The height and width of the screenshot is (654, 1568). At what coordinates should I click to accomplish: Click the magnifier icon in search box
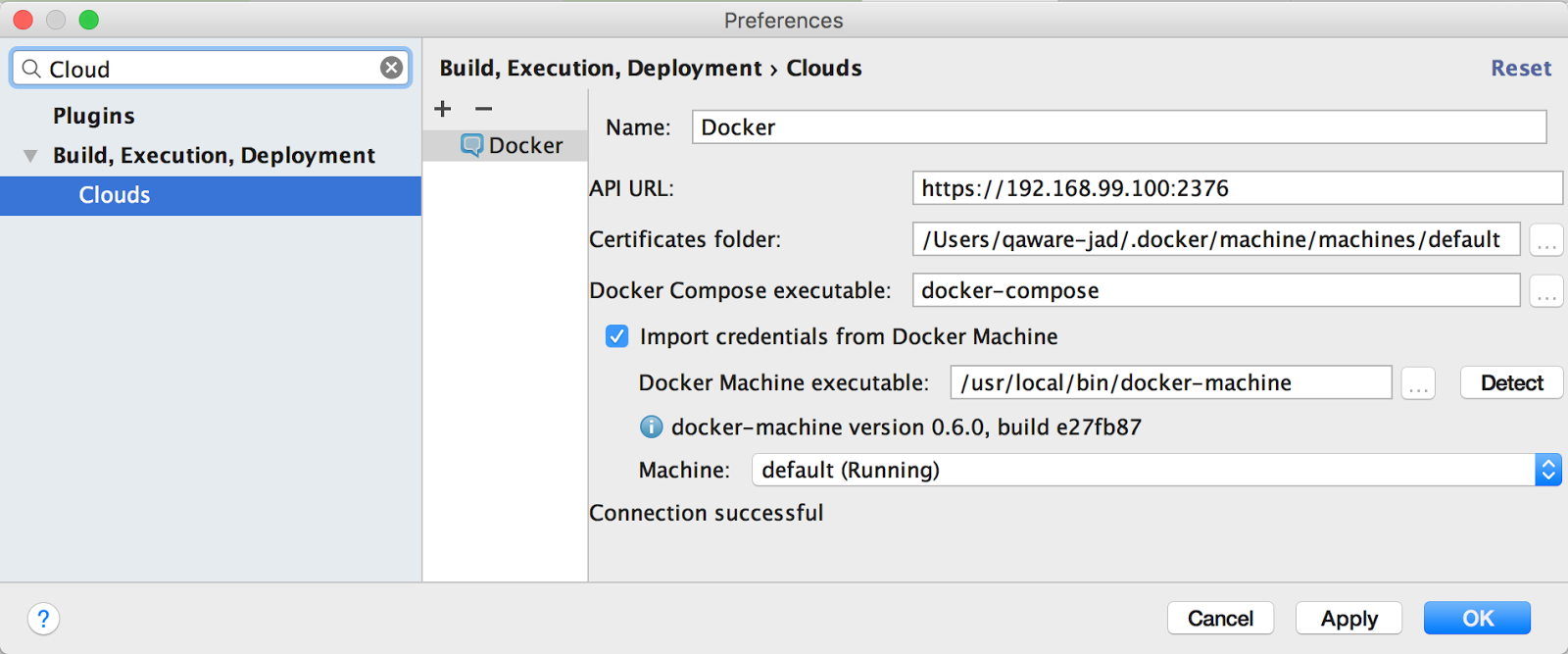[x=31, y=69]
